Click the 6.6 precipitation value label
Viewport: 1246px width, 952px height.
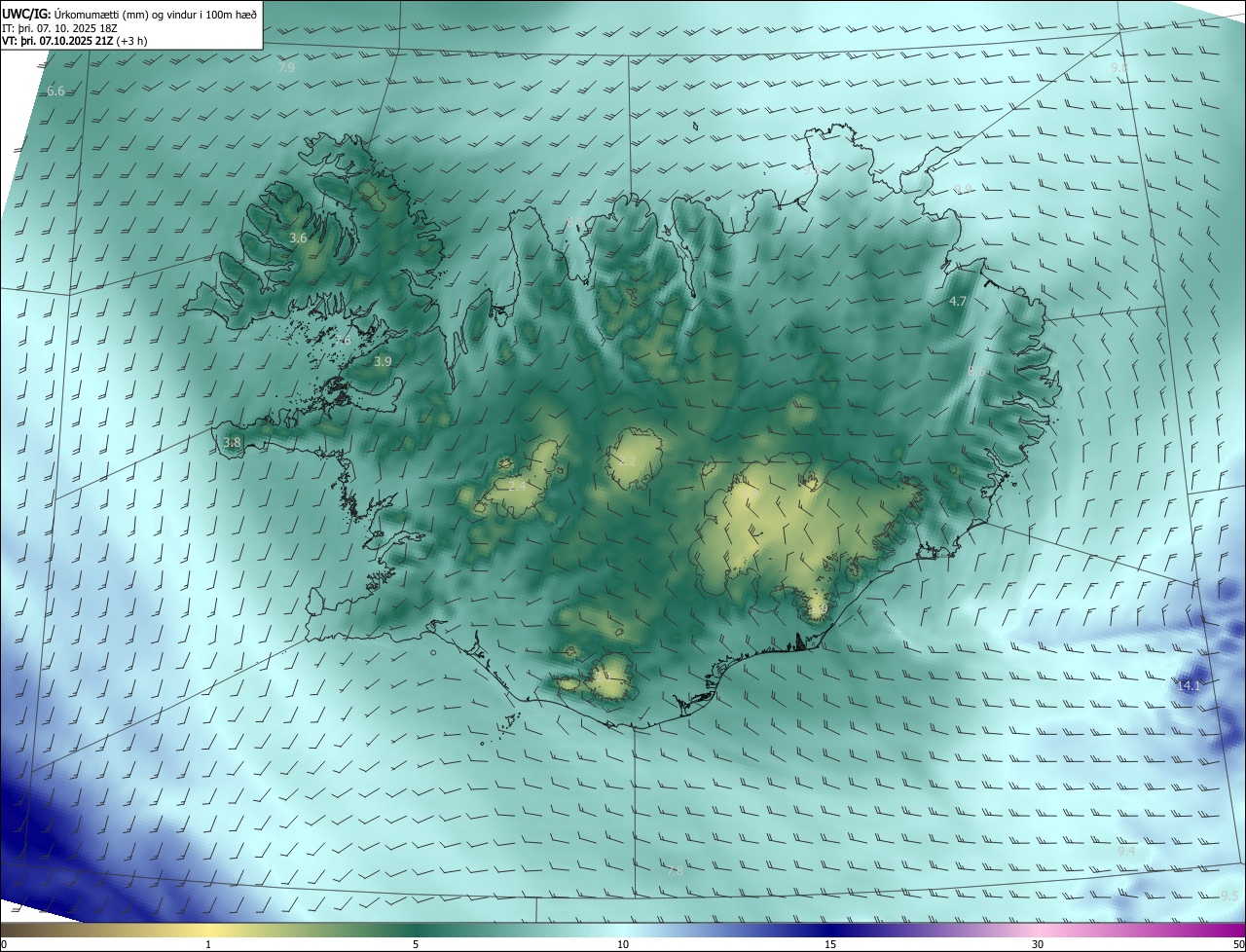(x=55, y=92)
